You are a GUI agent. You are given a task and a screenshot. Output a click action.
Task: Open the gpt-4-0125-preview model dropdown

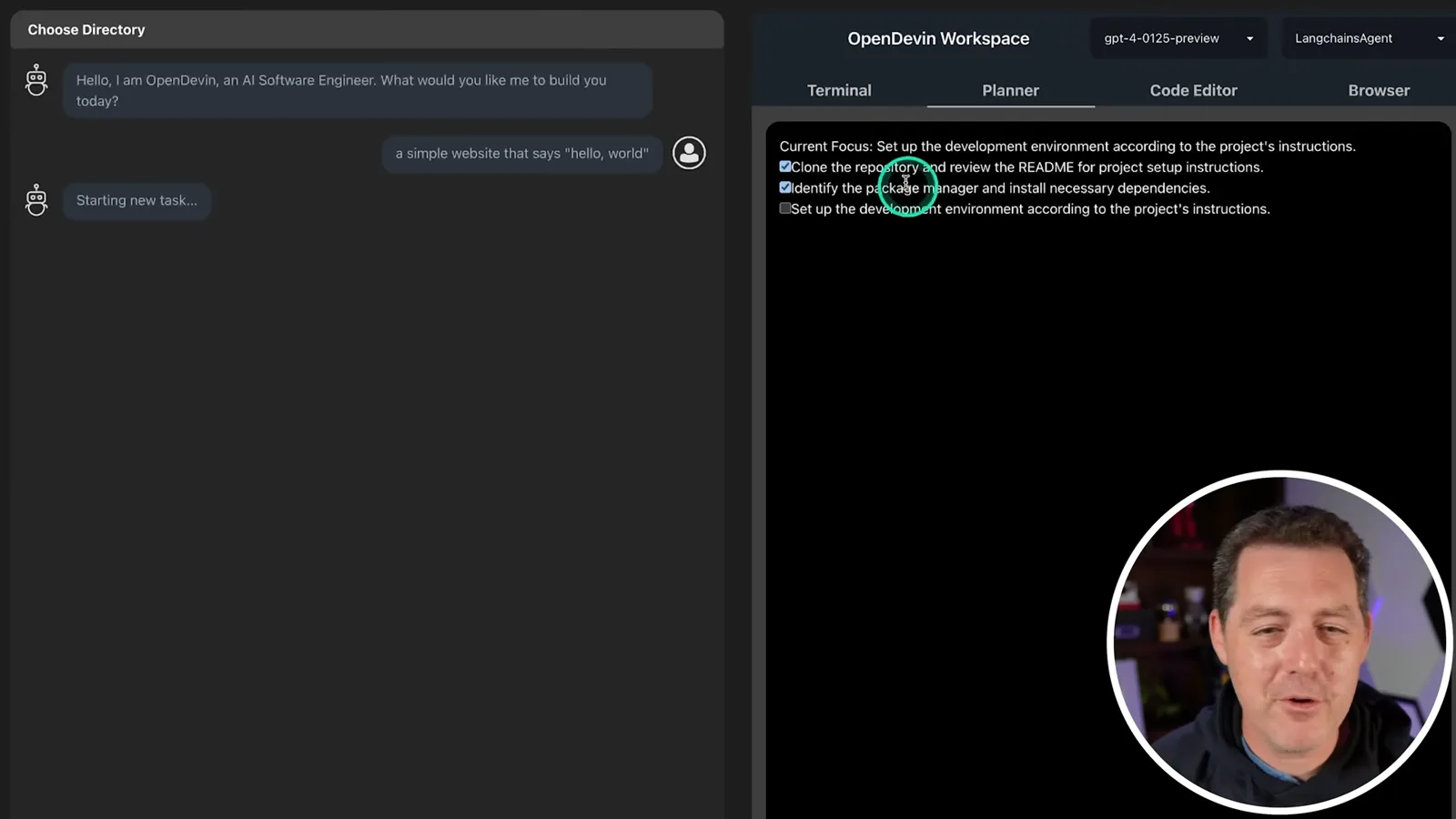pyautogui.click(x=1178, y=38)
